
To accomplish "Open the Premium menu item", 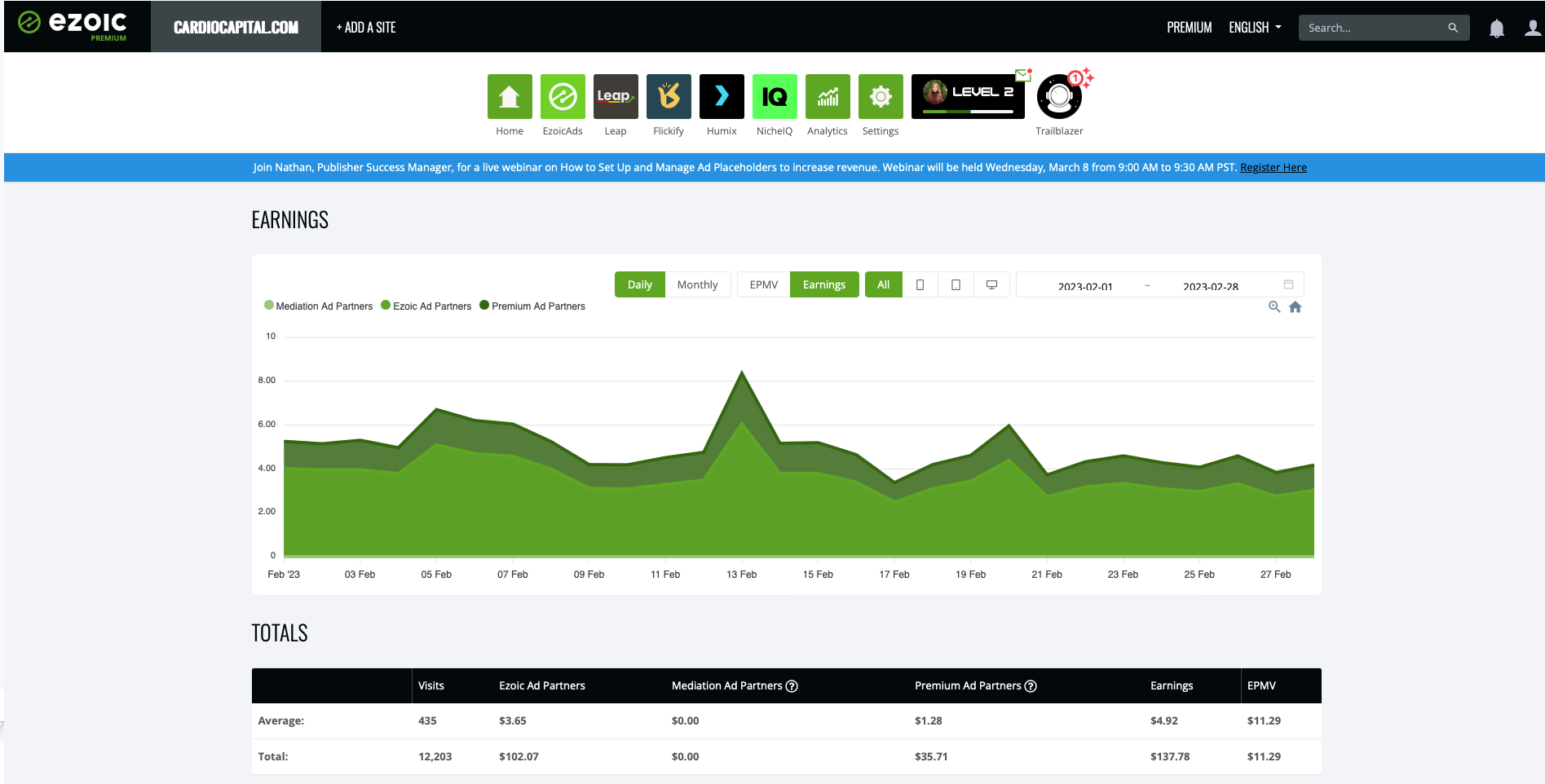I will click(1190, 28).
